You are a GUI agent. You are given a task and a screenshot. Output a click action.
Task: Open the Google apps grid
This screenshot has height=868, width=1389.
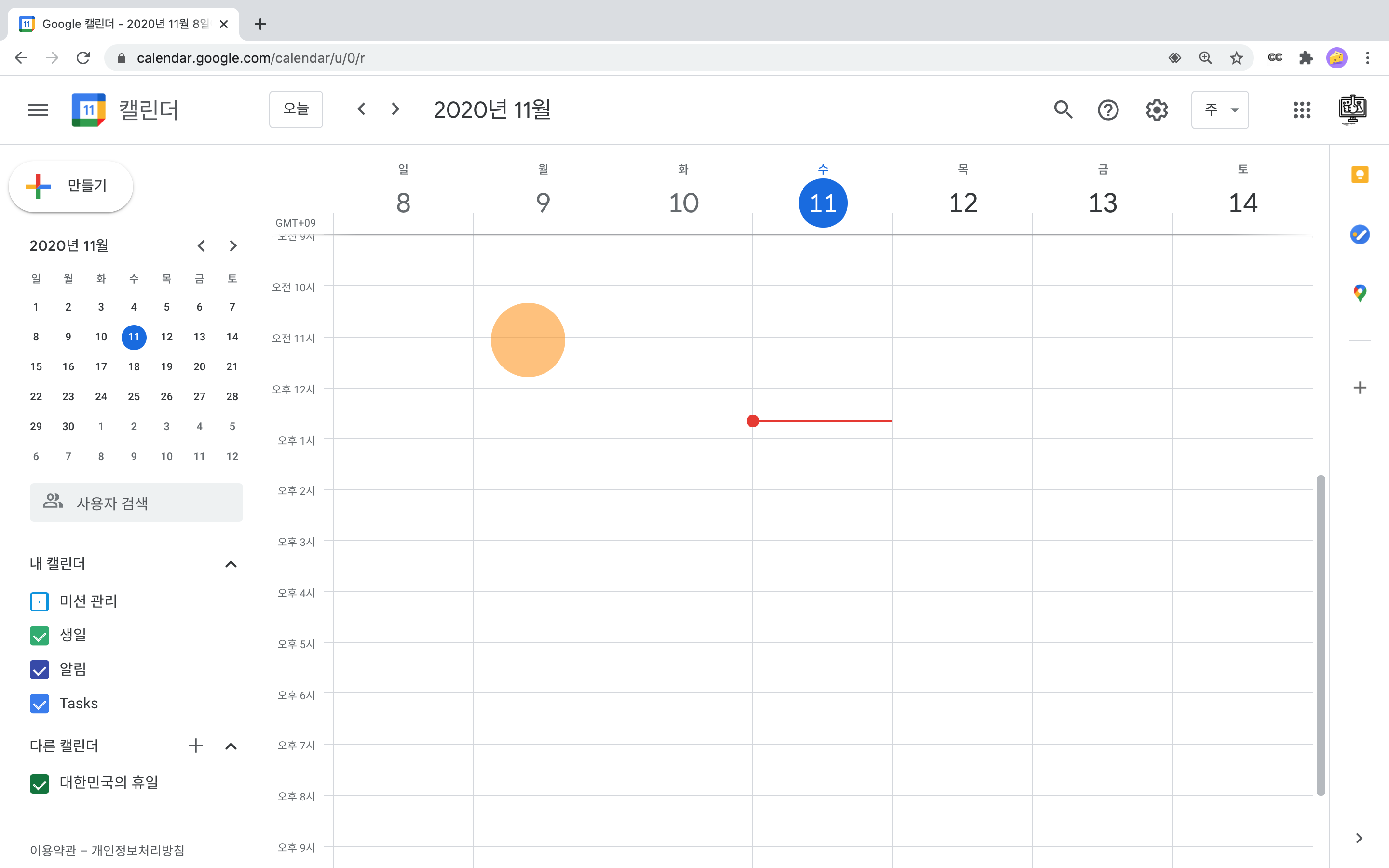click(1302, 109)
